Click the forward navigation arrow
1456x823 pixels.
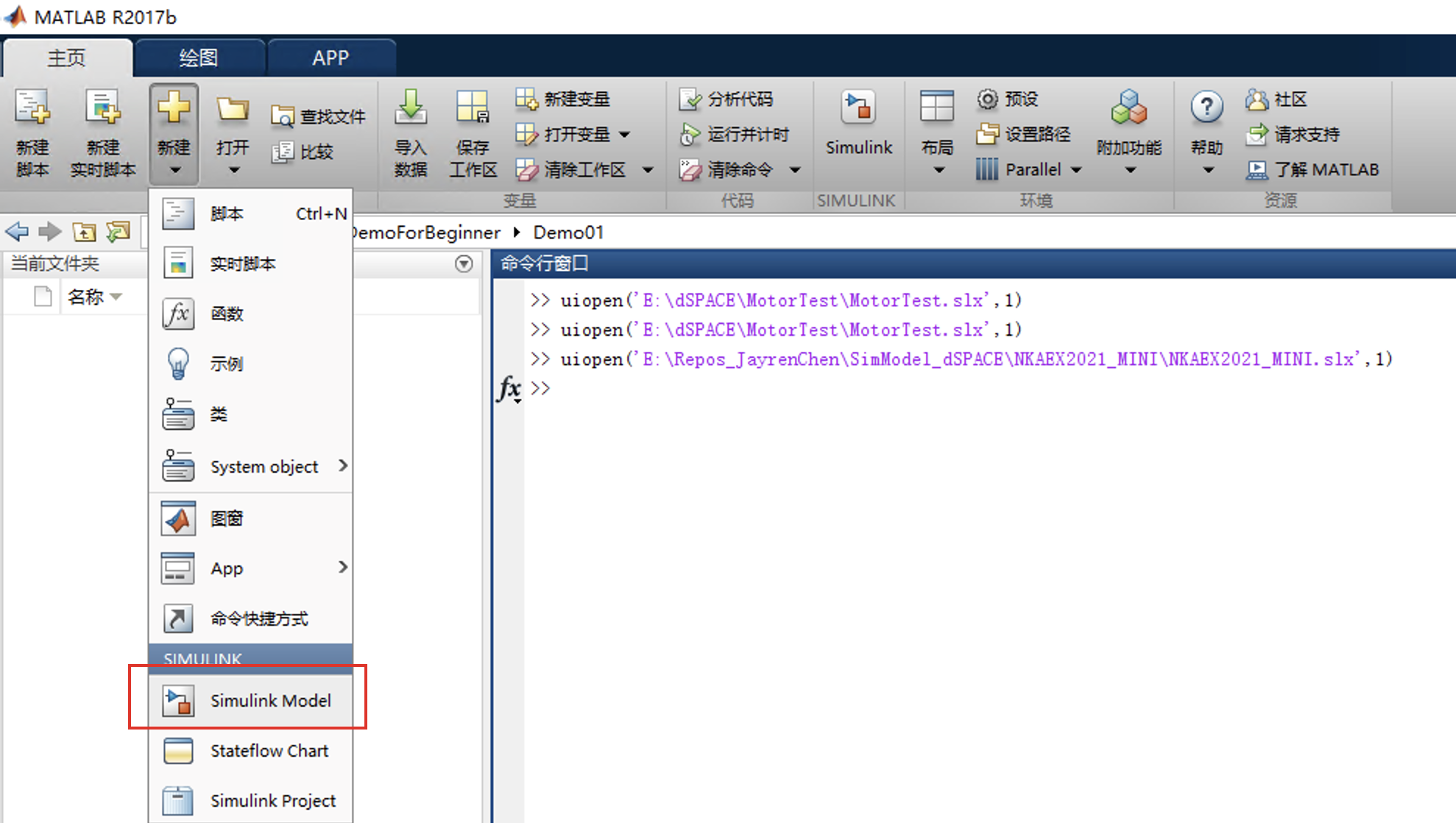(x=49, y=232)
